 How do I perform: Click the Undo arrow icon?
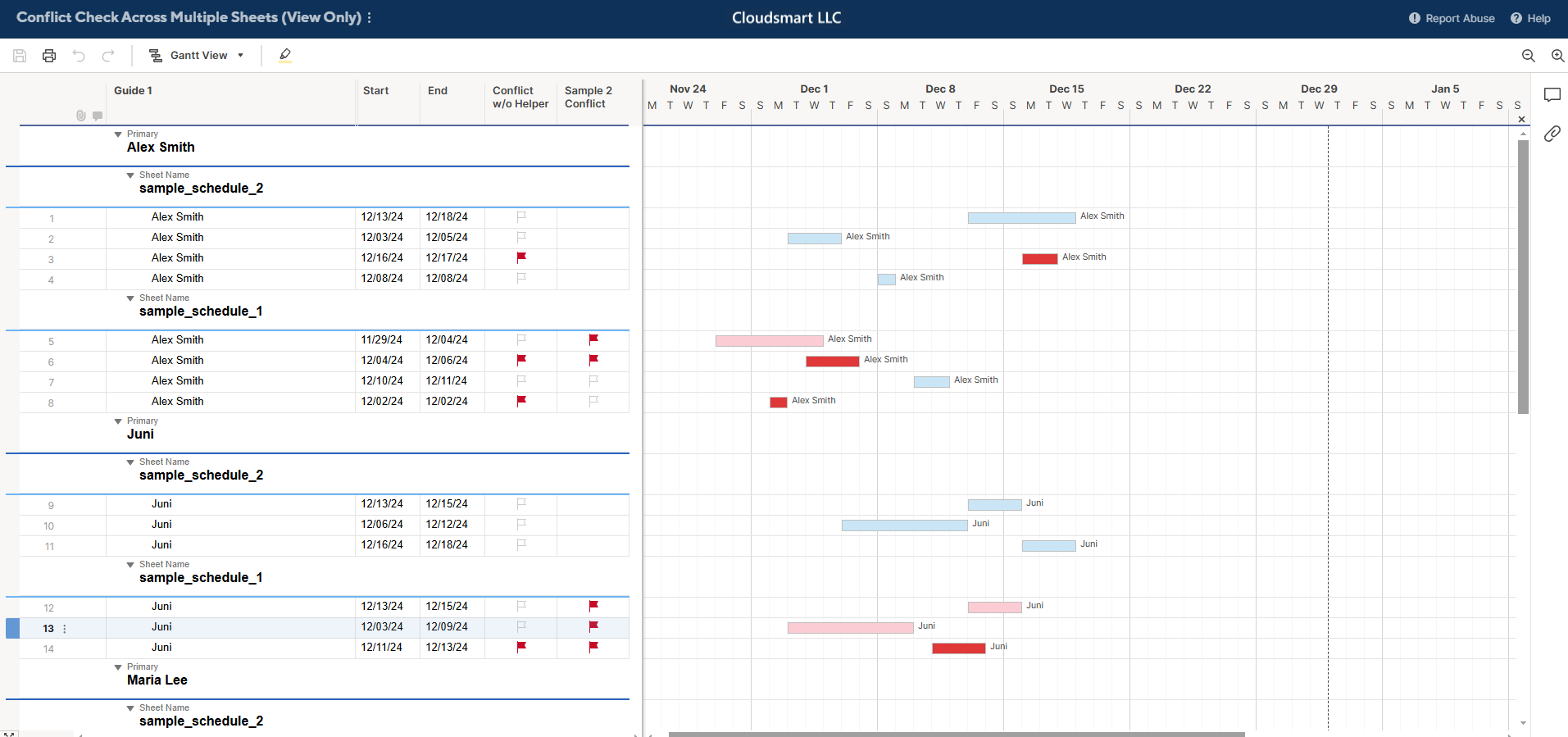[79, 56]
